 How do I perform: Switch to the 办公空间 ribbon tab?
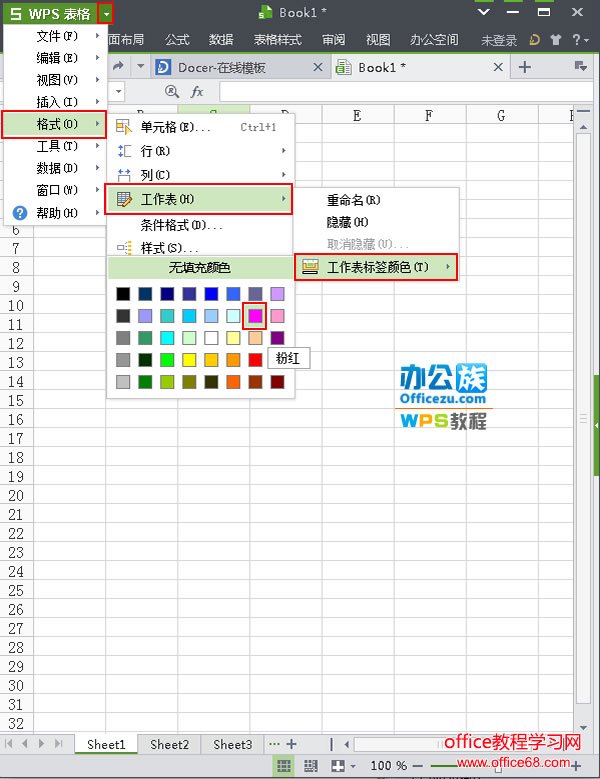pos(434,40)
